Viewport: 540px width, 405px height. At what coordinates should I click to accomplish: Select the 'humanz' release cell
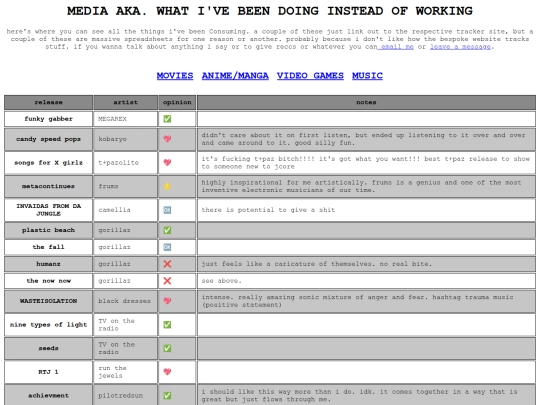pos(49,264)
